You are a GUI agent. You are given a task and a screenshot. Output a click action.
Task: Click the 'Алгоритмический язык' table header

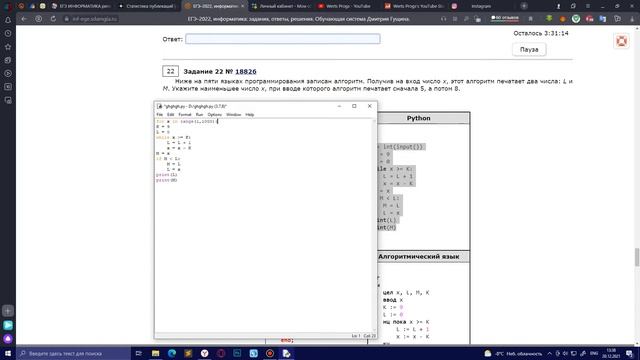tap(418, 257)
